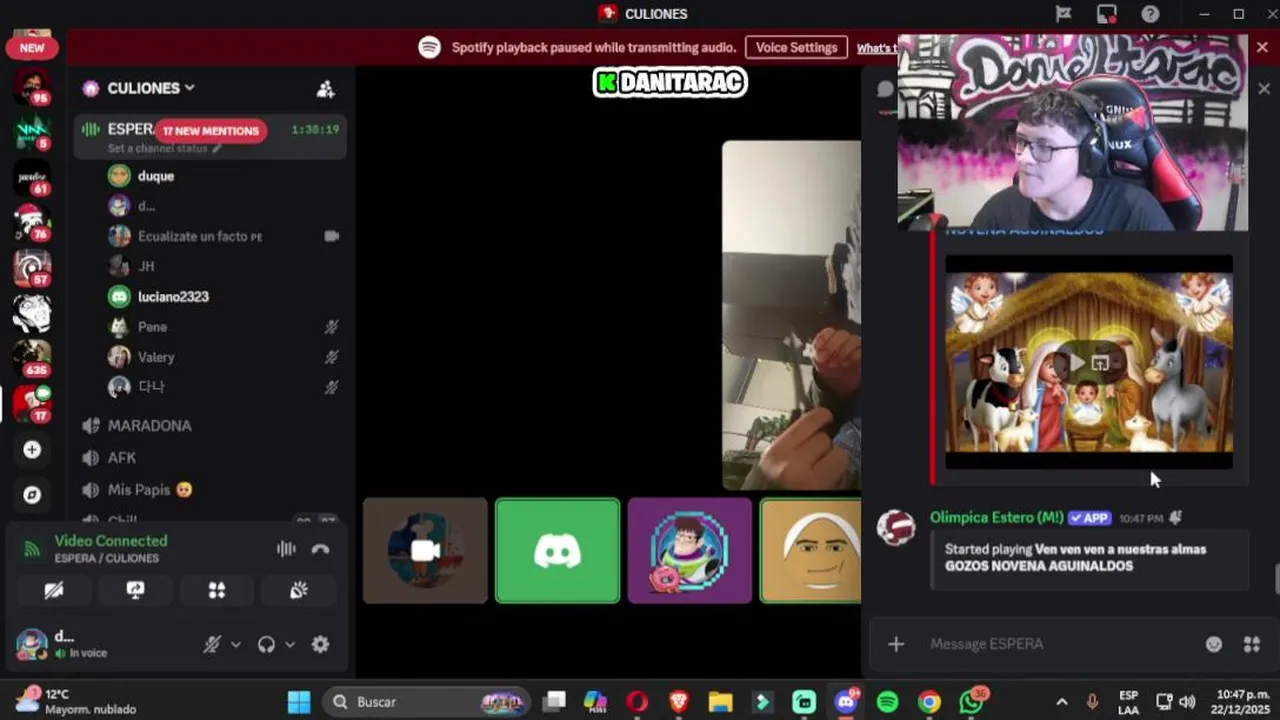Image resolution: width=1280 pixels, height=720 pixels.
Task: Turn on camera in voice panel
Action: point(54,590)
